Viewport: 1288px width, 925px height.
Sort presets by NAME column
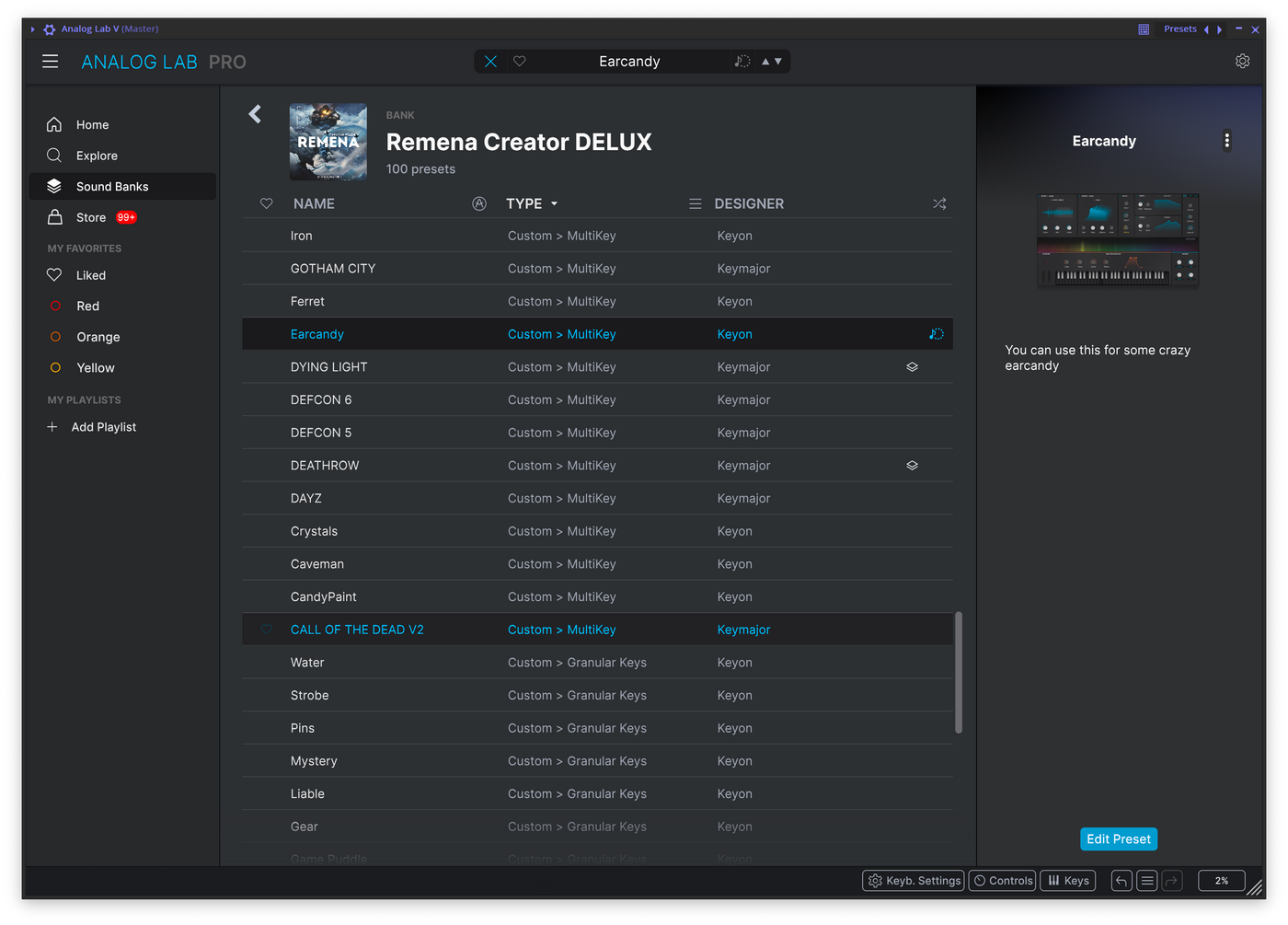click(x=314, y=203)
